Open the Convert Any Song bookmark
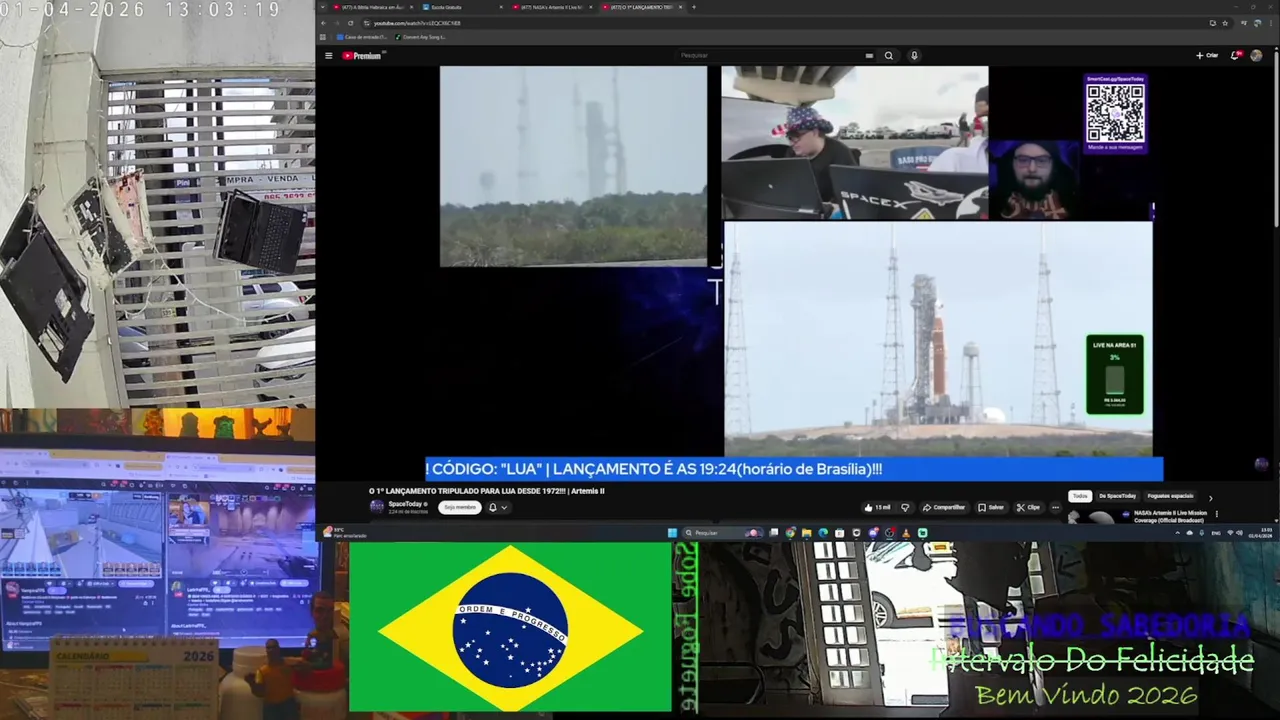Image resolution: width=1280 pixels, height=720 pixels. pos(421,37)
